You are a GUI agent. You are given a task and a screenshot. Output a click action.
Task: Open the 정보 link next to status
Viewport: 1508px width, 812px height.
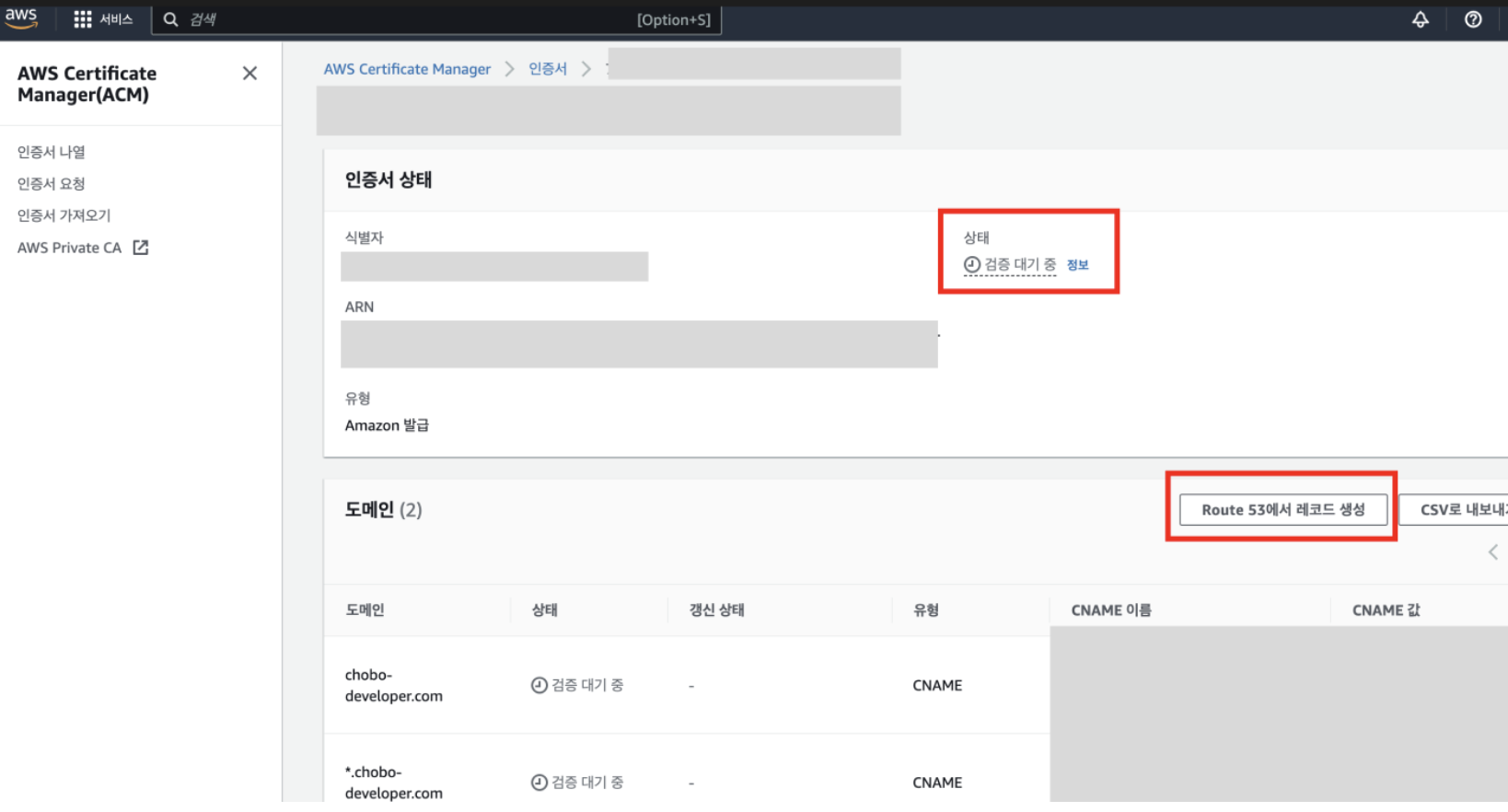pos(1078,265)
